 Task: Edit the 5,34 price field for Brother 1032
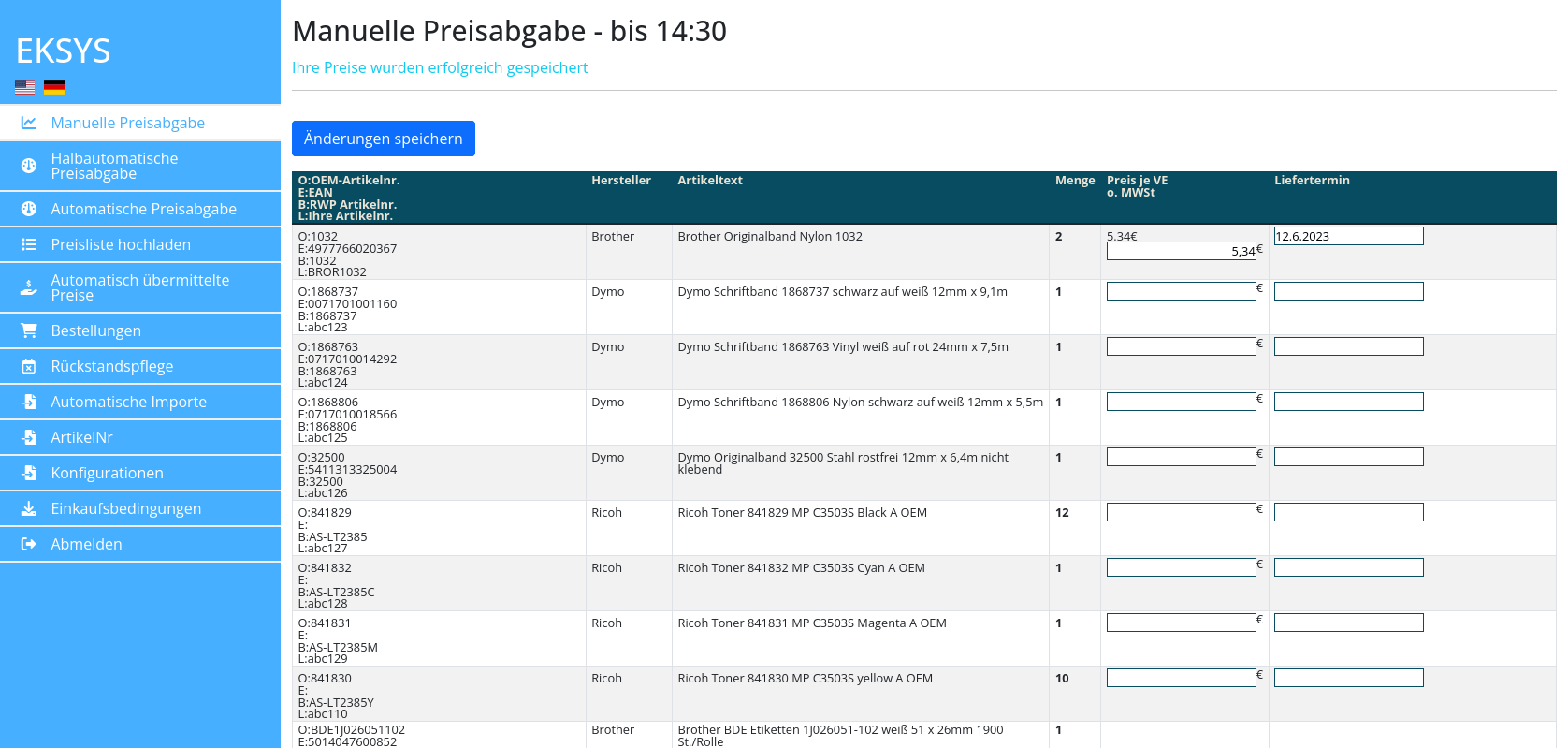point(1181,252)
